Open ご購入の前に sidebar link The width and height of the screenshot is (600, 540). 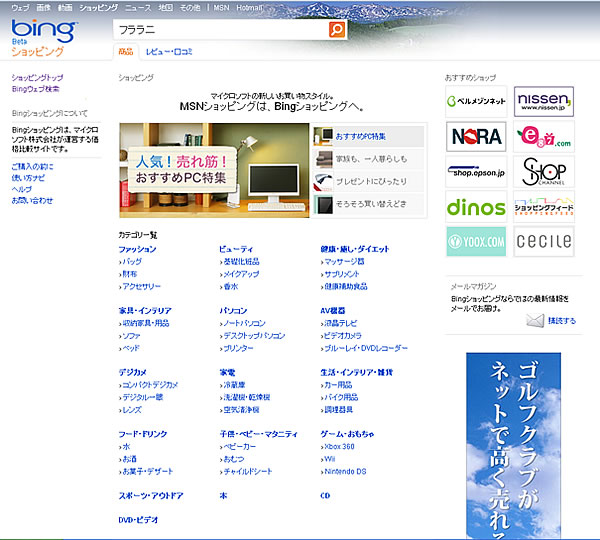coord(33,166)
